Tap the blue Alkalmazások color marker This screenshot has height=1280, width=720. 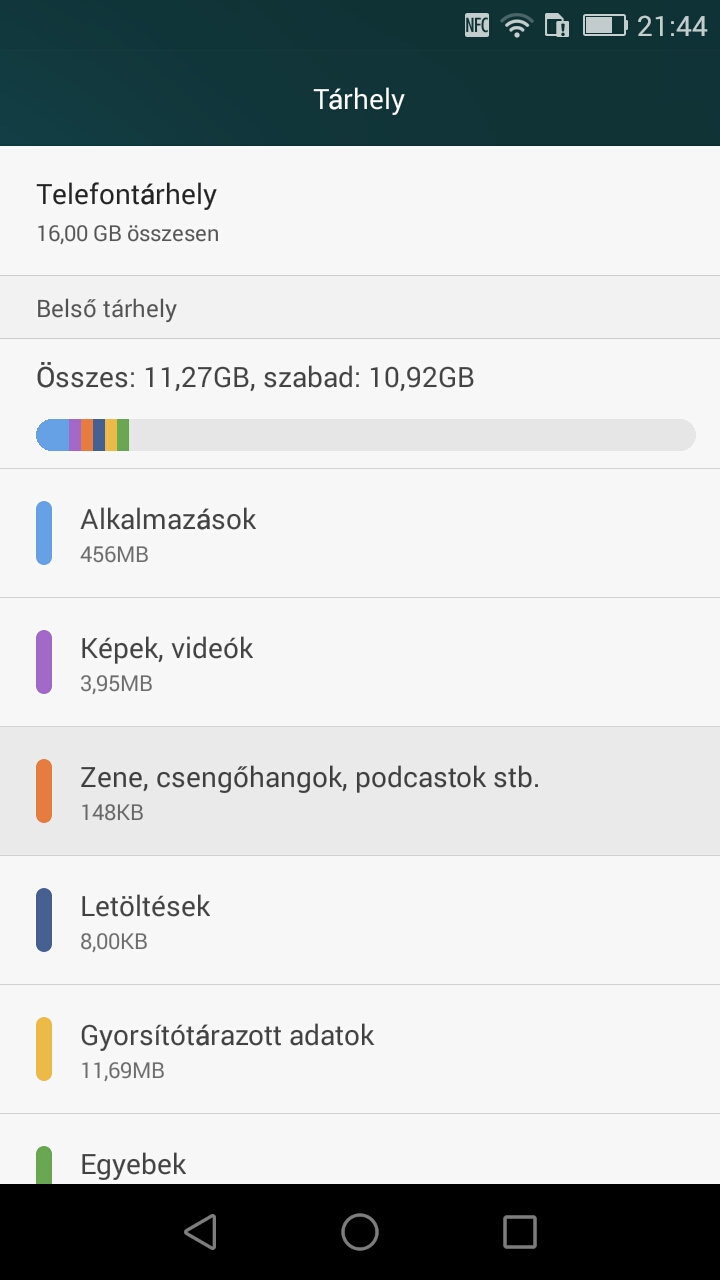point(44,533)
